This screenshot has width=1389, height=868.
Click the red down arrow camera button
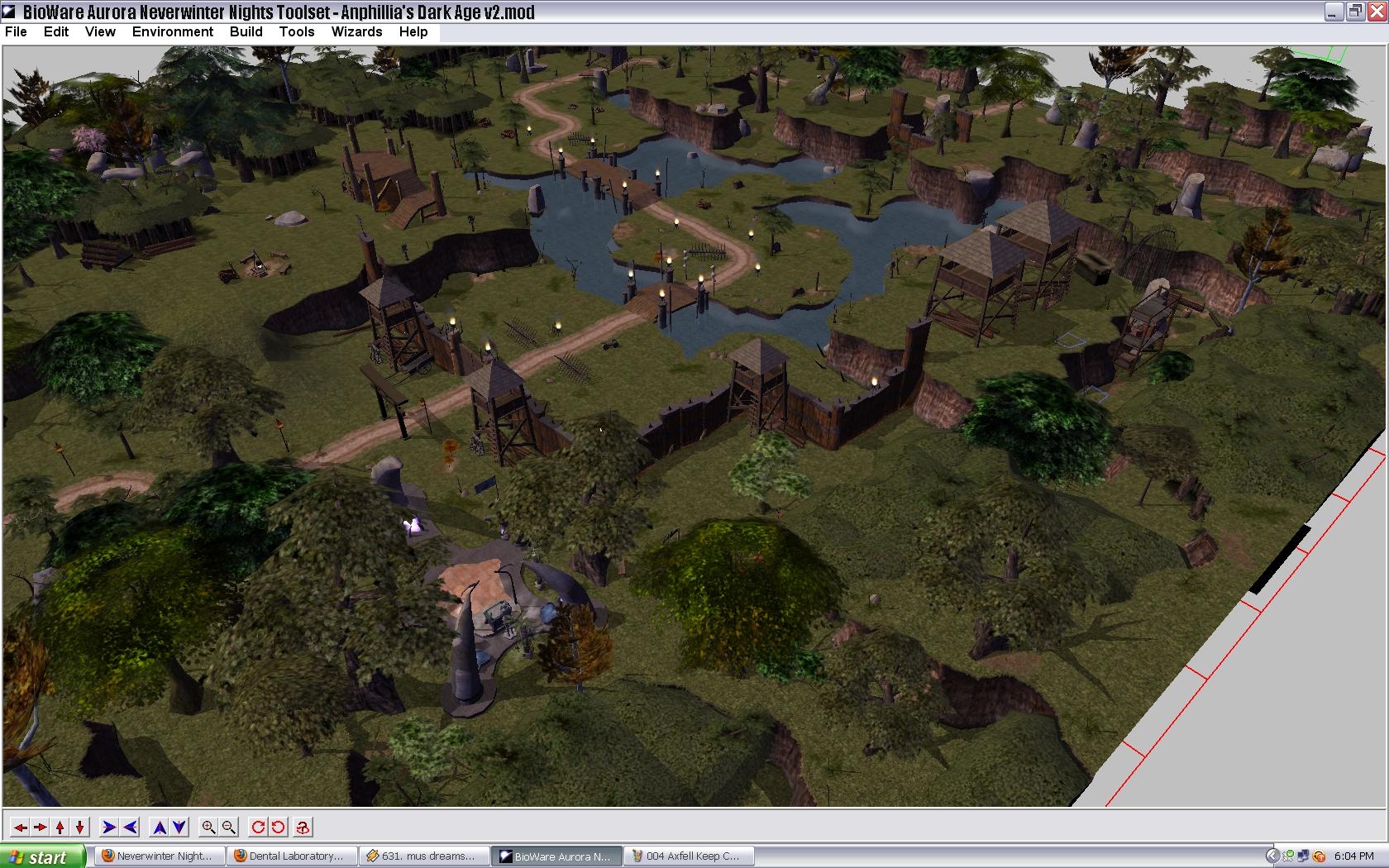click(x=80, y=827)
